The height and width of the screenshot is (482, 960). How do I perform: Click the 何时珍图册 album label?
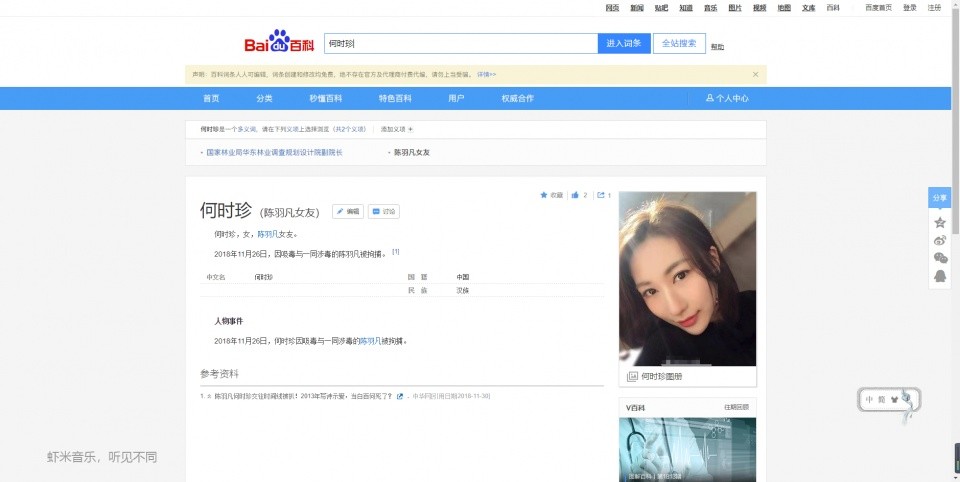pos(661,377)
